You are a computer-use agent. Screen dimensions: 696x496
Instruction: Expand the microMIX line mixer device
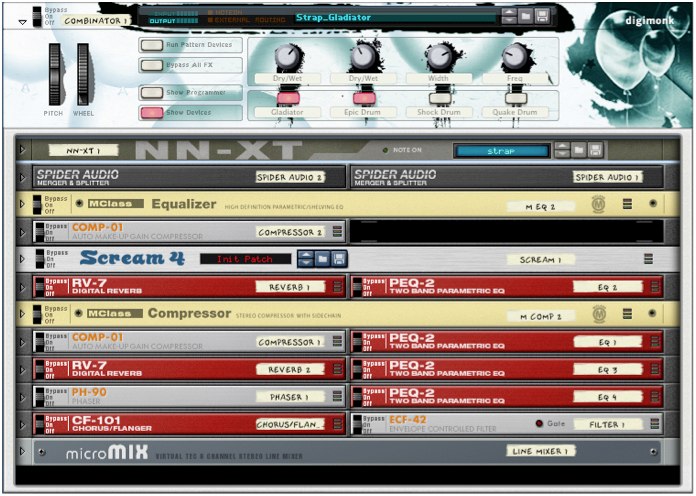22,452
